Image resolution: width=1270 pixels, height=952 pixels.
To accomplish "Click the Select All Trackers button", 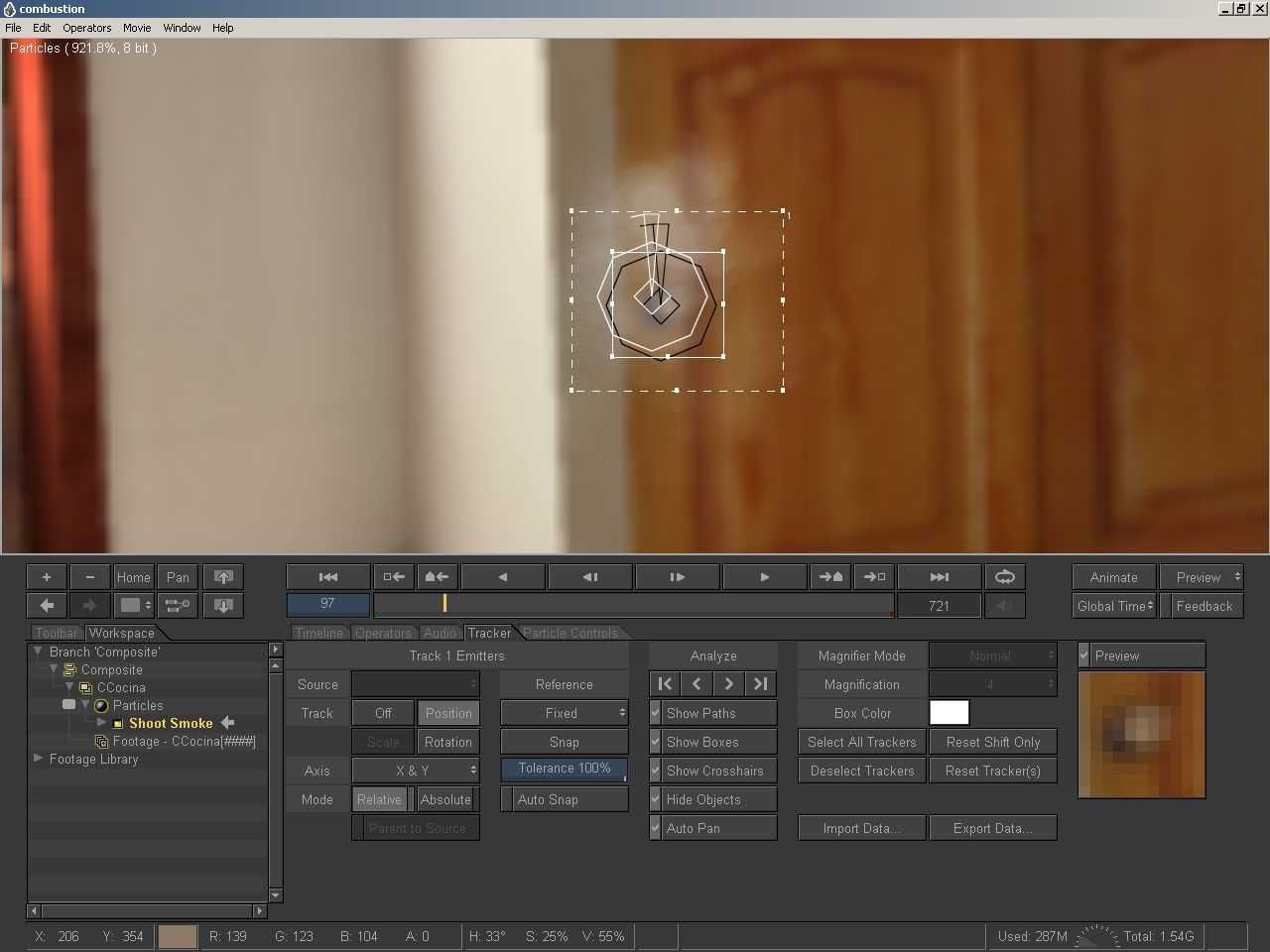I will (x=862, y=742).
